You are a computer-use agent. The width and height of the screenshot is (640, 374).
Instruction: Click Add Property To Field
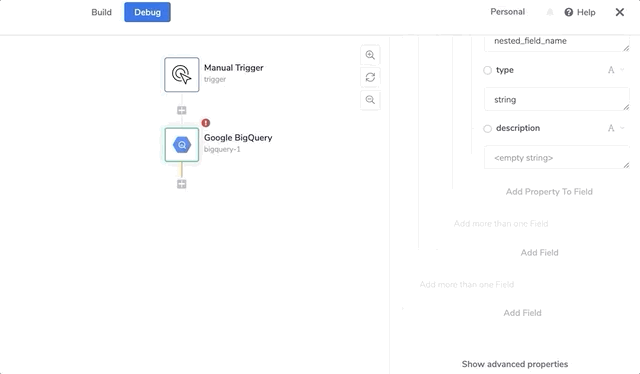click(549, 191)
